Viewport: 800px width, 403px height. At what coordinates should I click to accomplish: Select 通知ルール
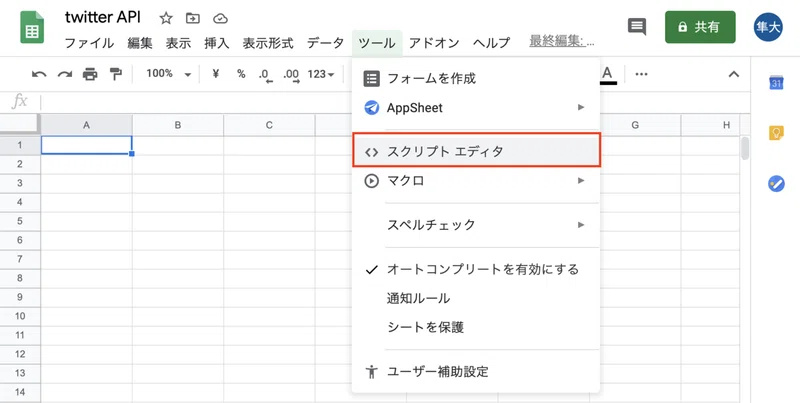(476, 298)
